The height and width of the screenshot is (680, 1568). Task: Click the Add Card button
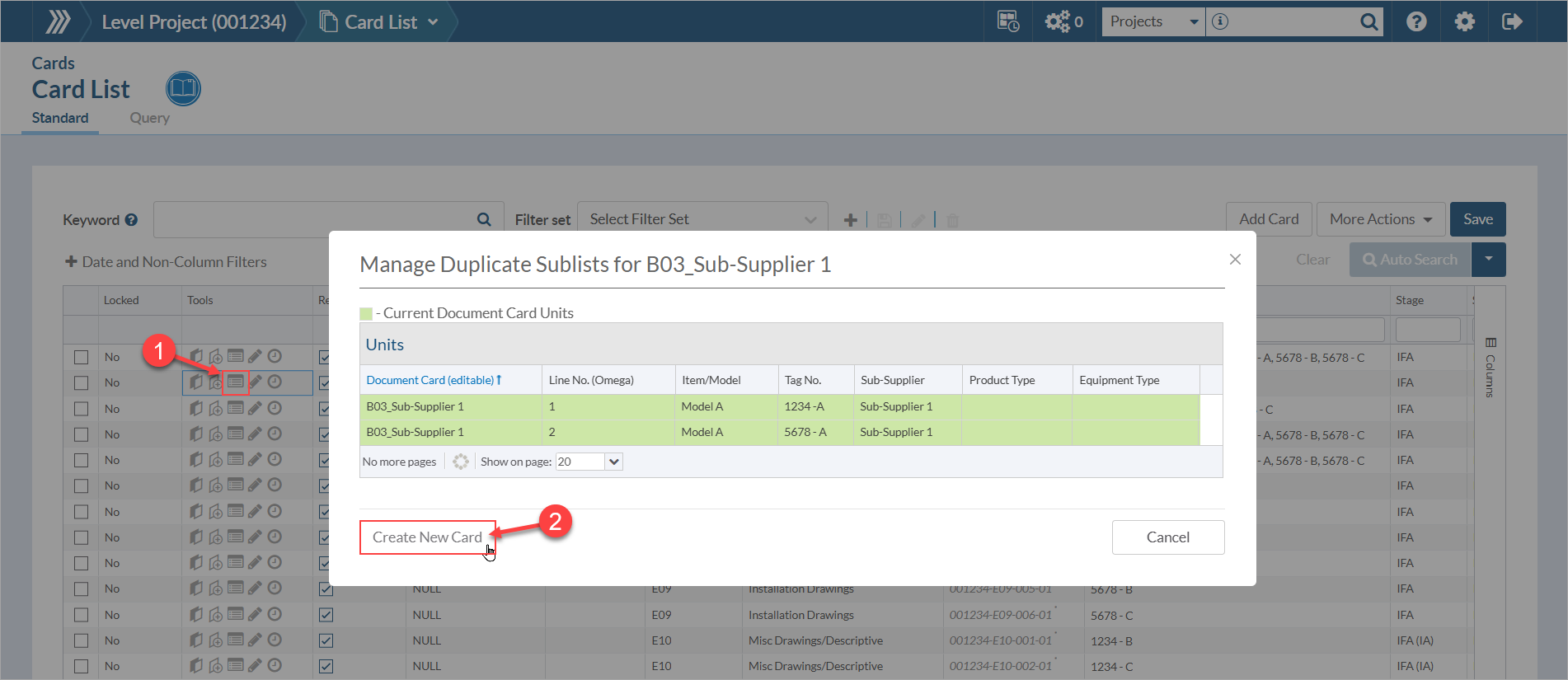pyautogui.click(x=1269, y=219)
